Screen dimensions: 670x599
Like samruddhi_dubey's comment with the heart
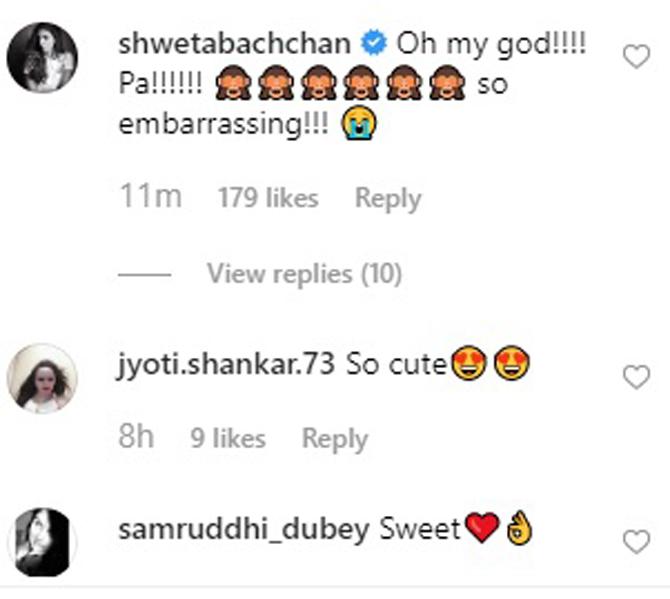[x=636, y=542]
